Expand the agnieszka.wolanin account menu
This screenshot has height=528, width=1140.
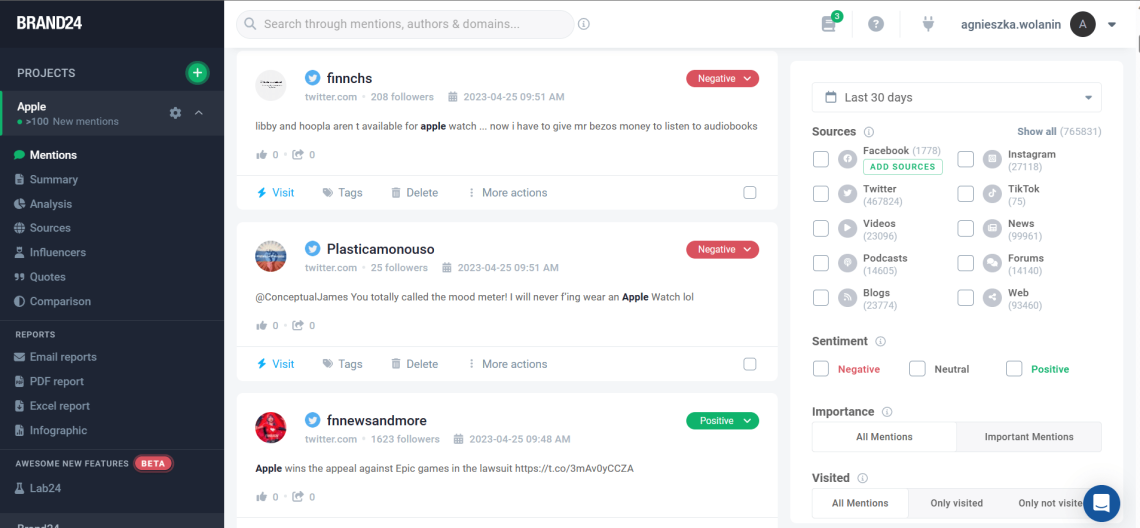tap(1111, 25)
